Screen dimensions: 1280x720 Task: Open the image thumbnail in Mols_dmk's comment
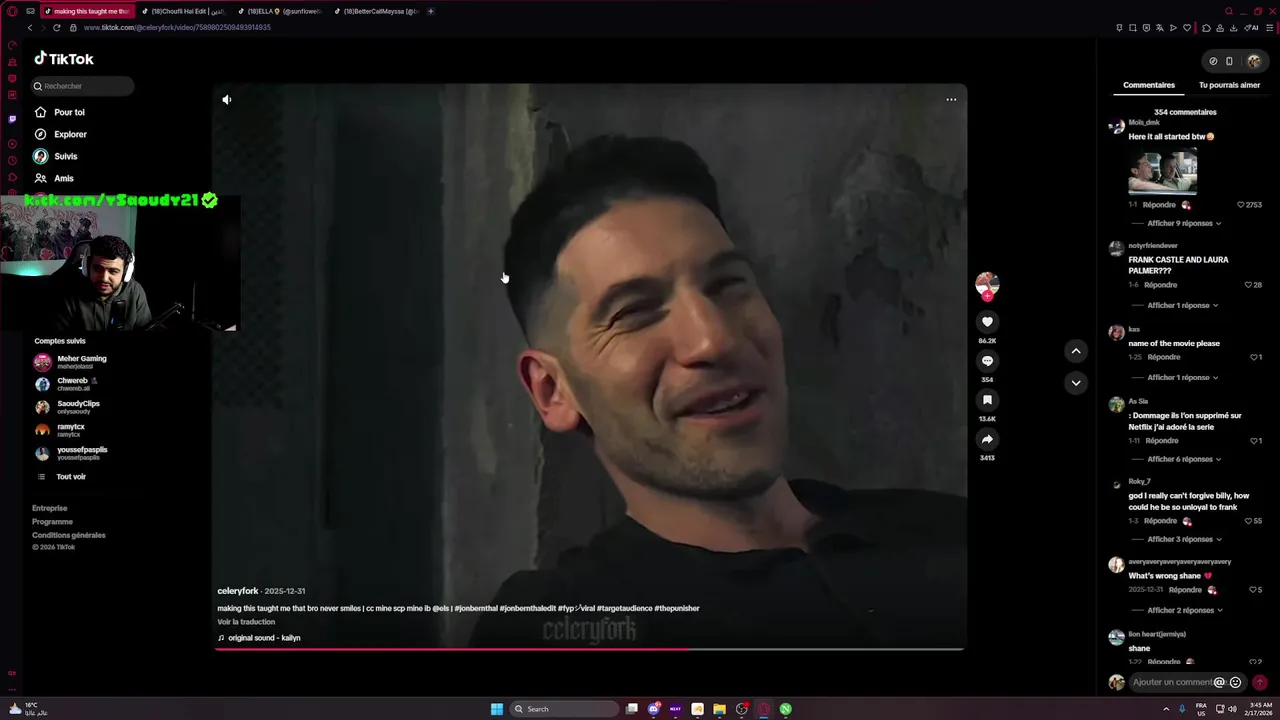(x=1162, y=171)
